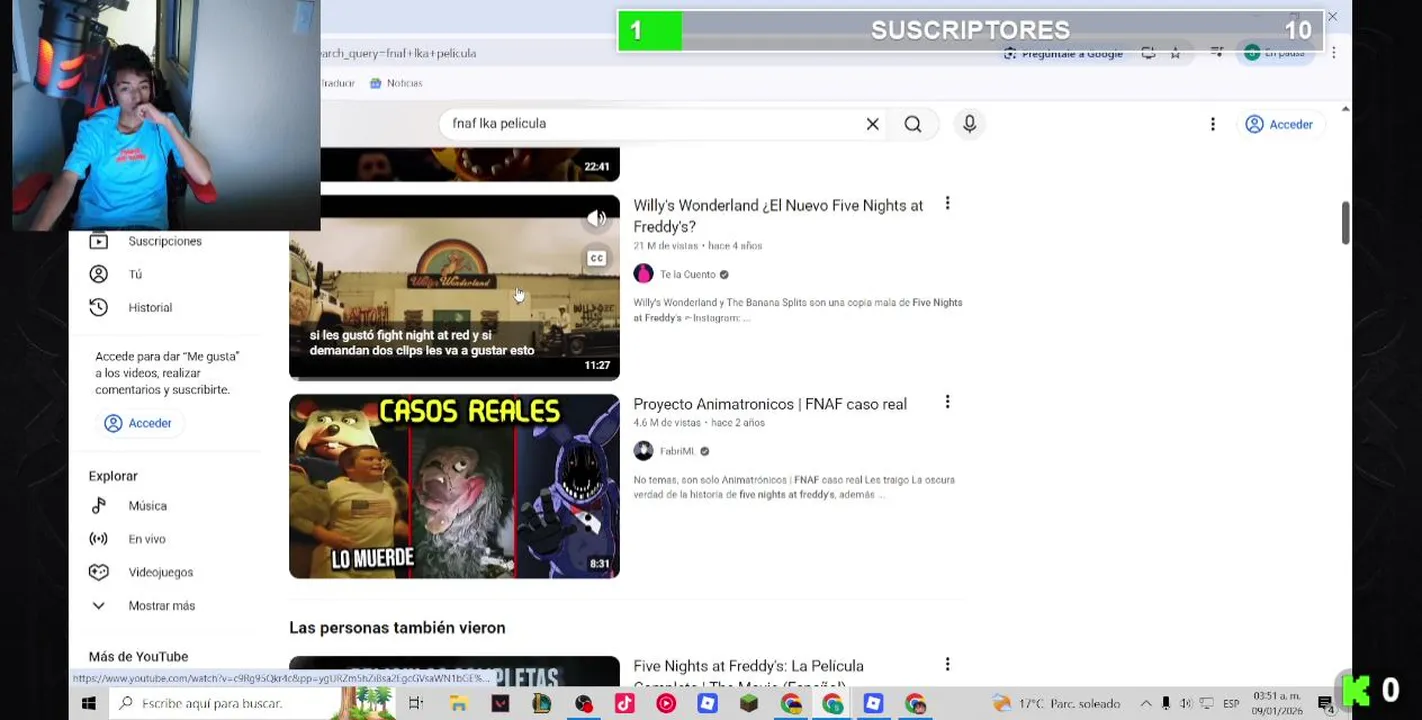
Task: Play the Willy's Wonderland thumbnail preview
Action: (x=454, y=287)
